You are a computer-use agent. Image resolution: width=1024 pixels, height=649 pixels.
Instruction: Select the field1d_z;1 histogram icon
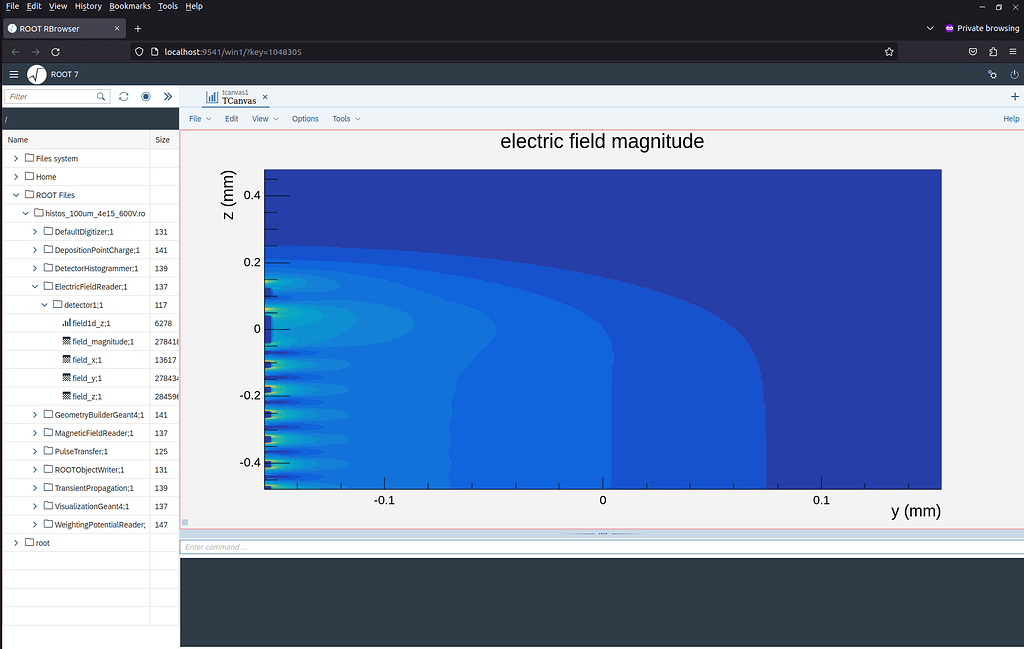point(66,323)
